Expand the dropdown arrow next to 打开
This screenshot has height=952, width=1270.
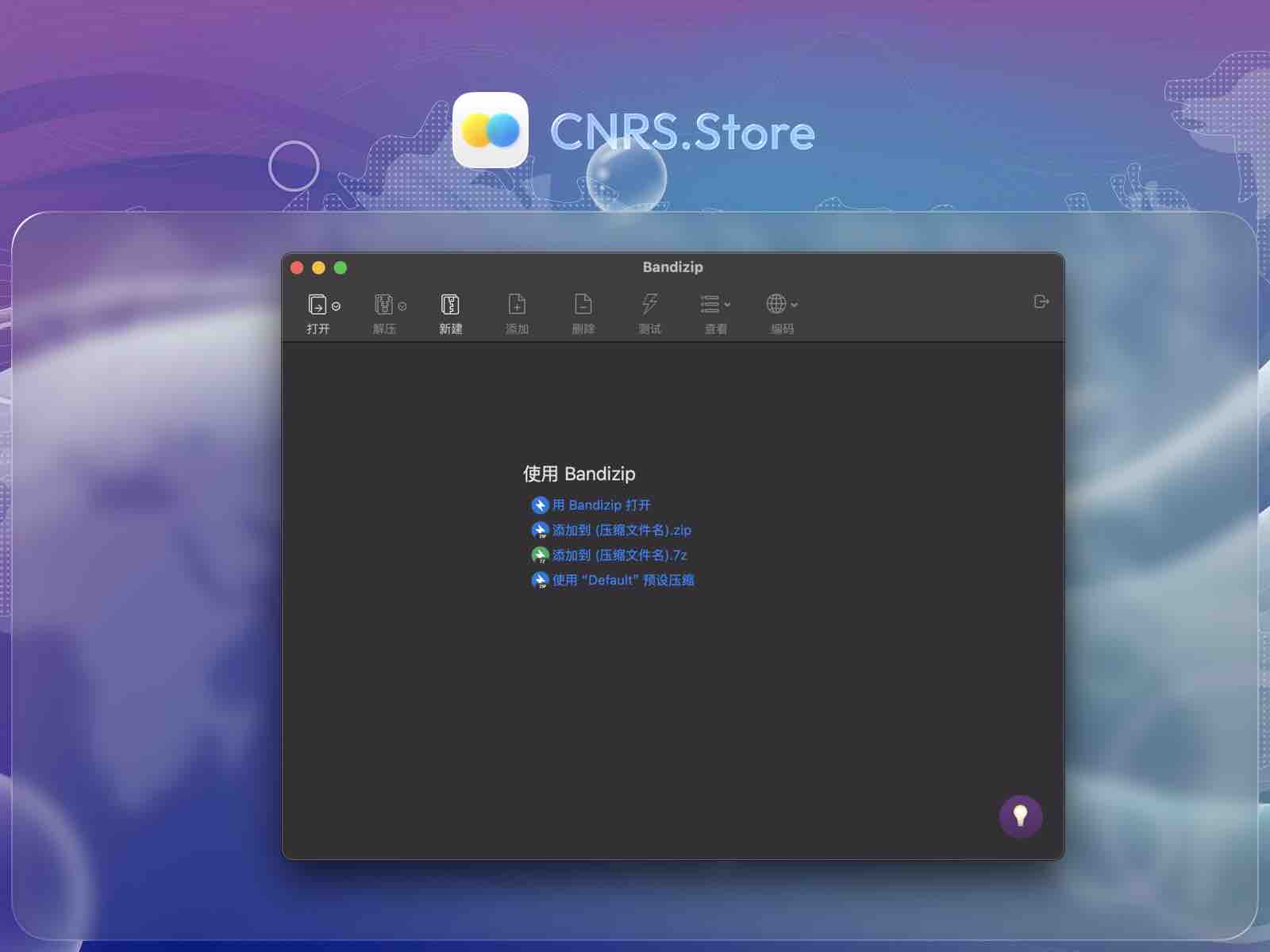tap(337, 306)
